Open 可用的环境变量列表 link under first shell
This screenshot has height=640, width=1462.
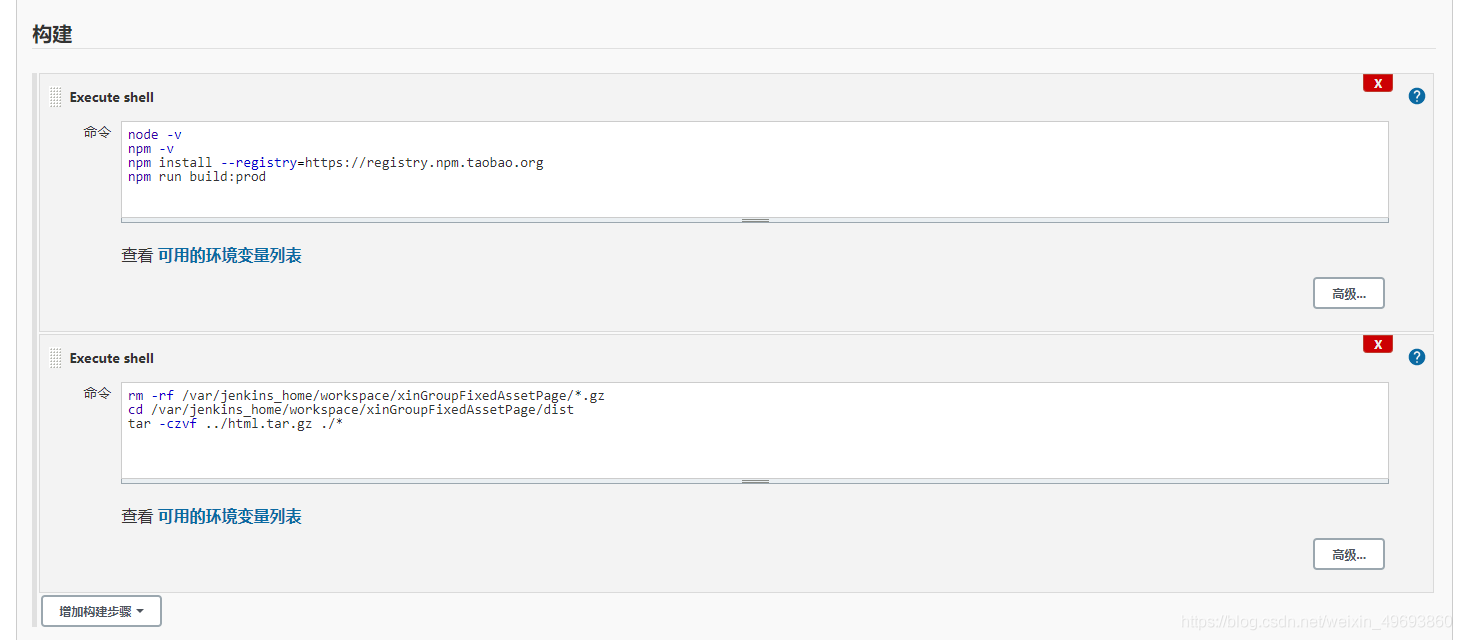click(x=230, y=255)
